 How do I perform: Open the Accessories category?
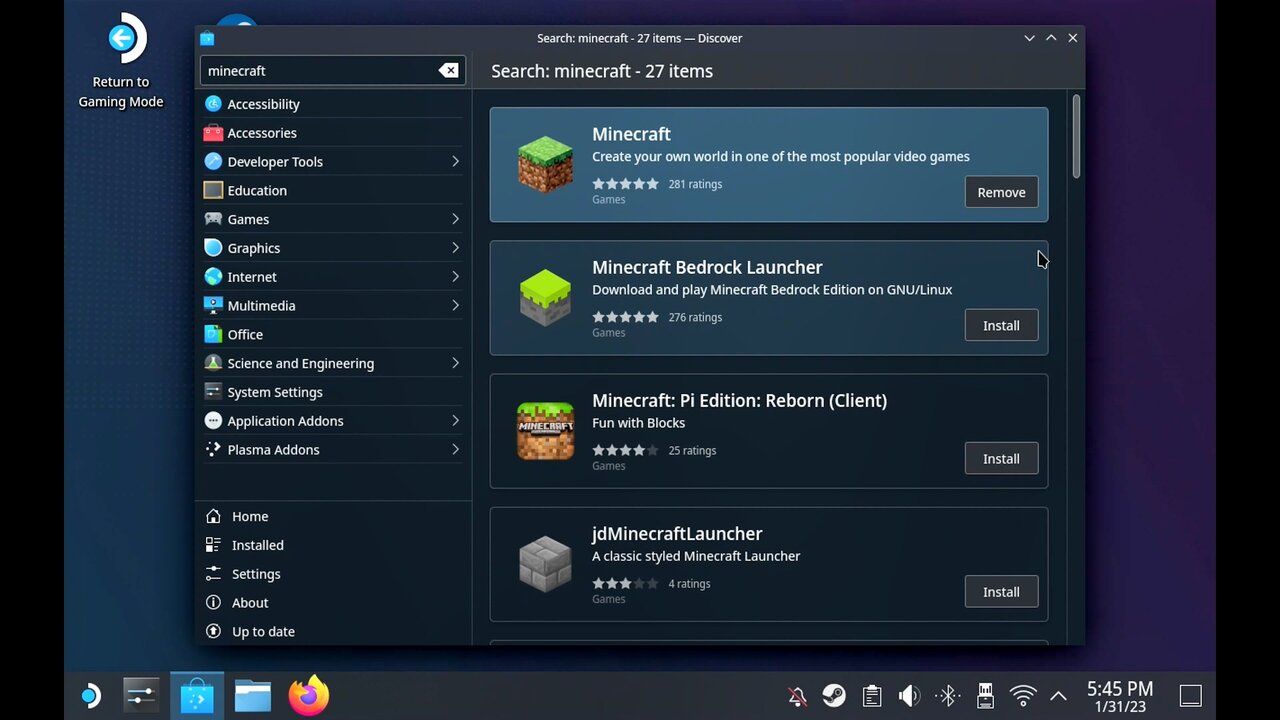tap(333, 133)
